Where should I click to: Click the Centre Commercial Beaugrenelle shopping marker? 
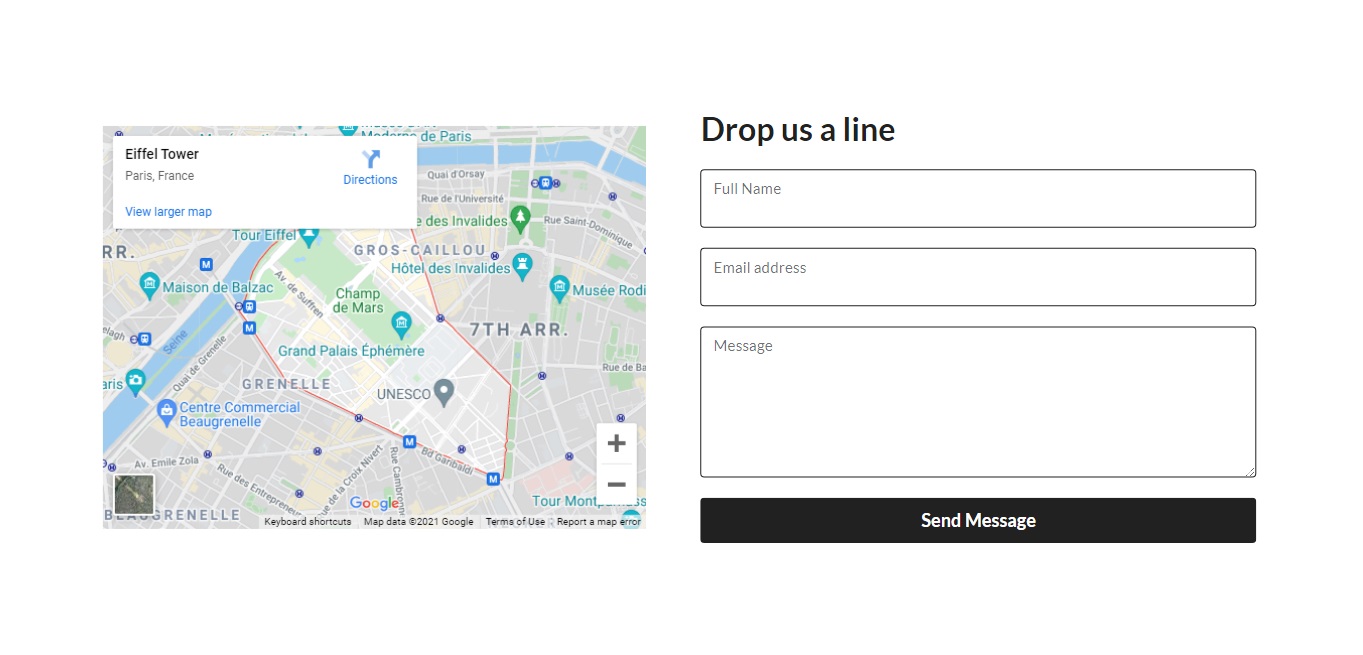coord(166,409)
